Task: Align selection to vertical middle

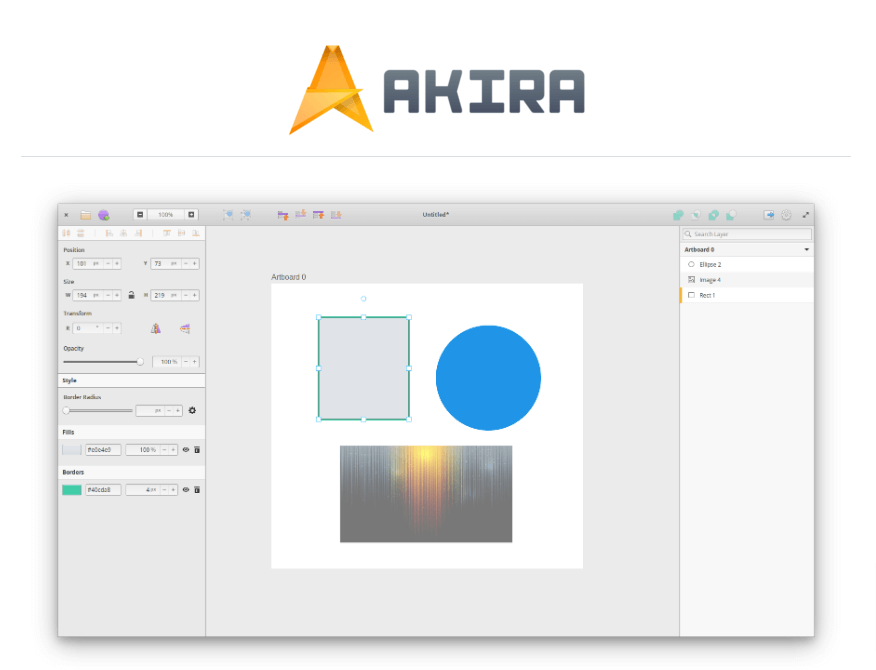Action: [181, 233]
